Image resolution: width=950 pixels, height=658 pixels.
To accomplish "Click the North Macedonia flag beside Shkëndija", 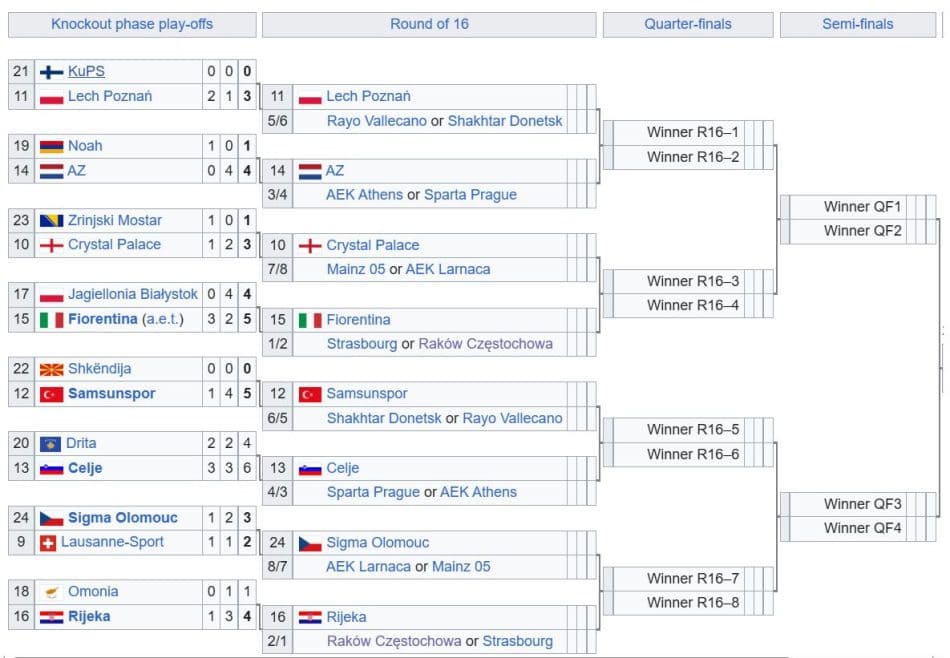I will [51, 369].
